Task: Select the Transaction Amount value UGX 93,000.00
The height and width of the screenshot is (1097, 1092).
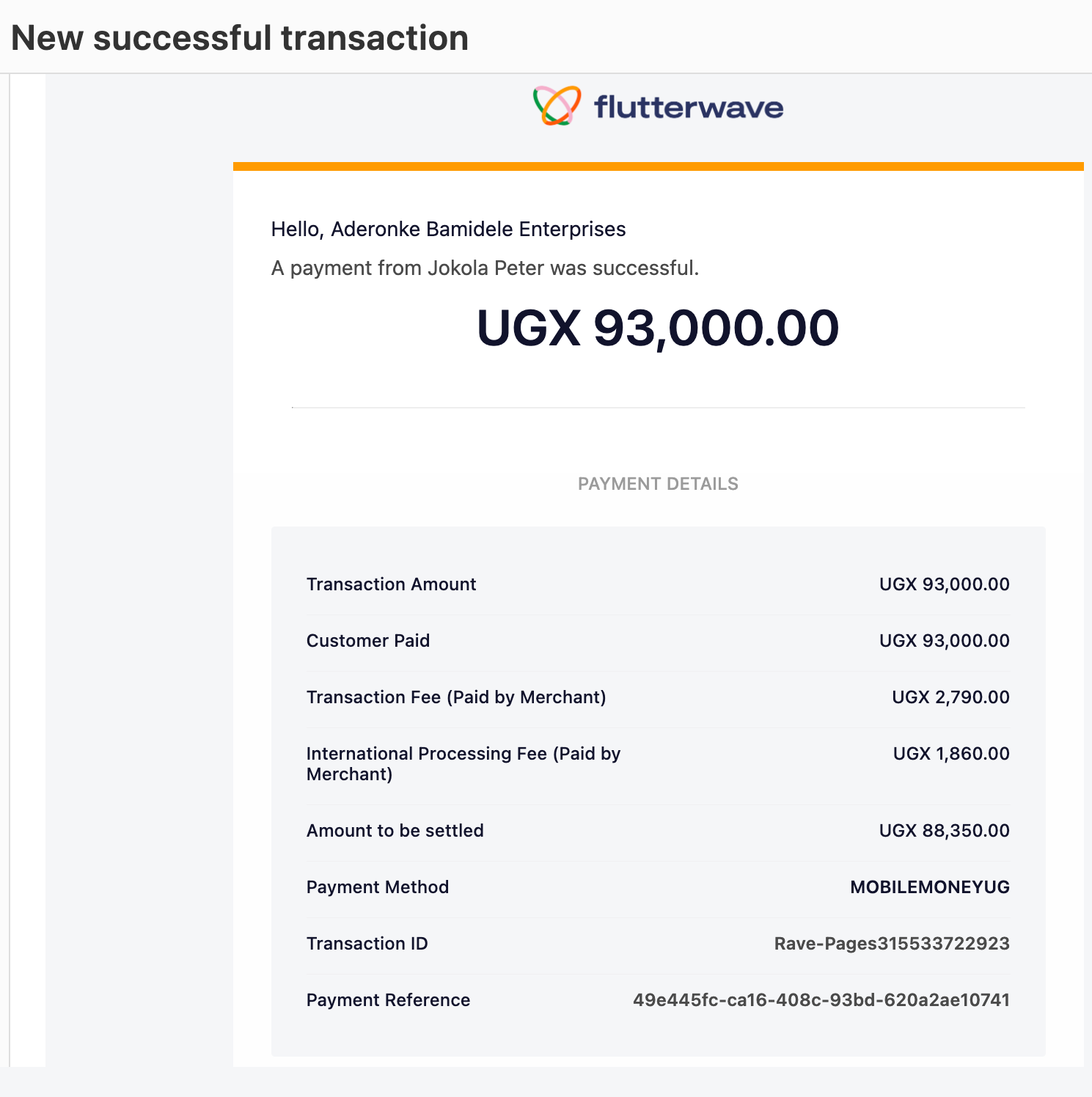Action: point(945,584)
